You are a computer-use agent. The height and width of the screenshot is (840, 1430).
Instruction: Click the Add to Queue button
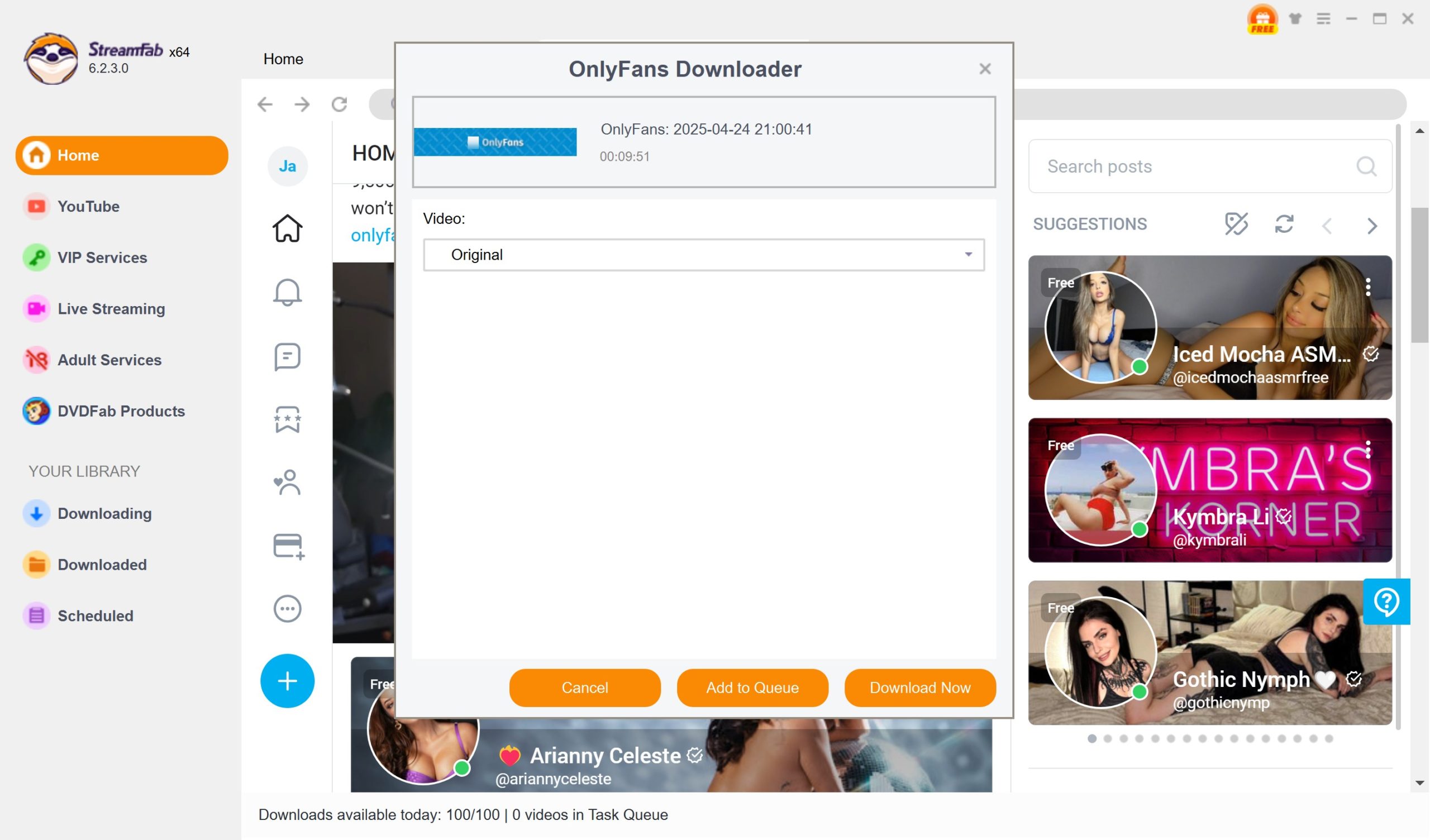pos(752,688)
